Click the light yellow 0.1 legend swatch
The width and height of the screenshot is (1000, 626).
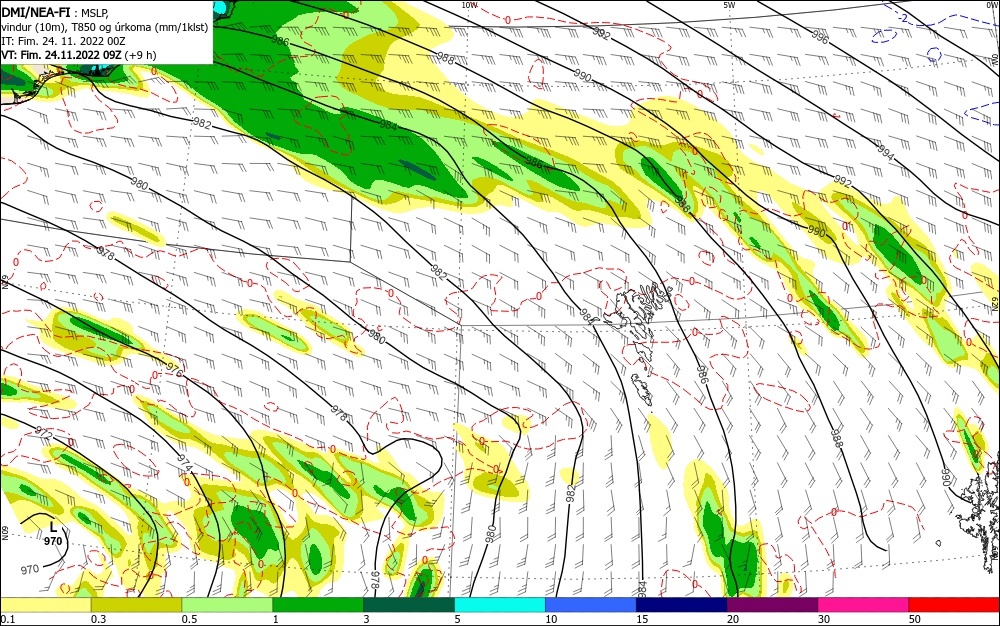click(46, 605)
